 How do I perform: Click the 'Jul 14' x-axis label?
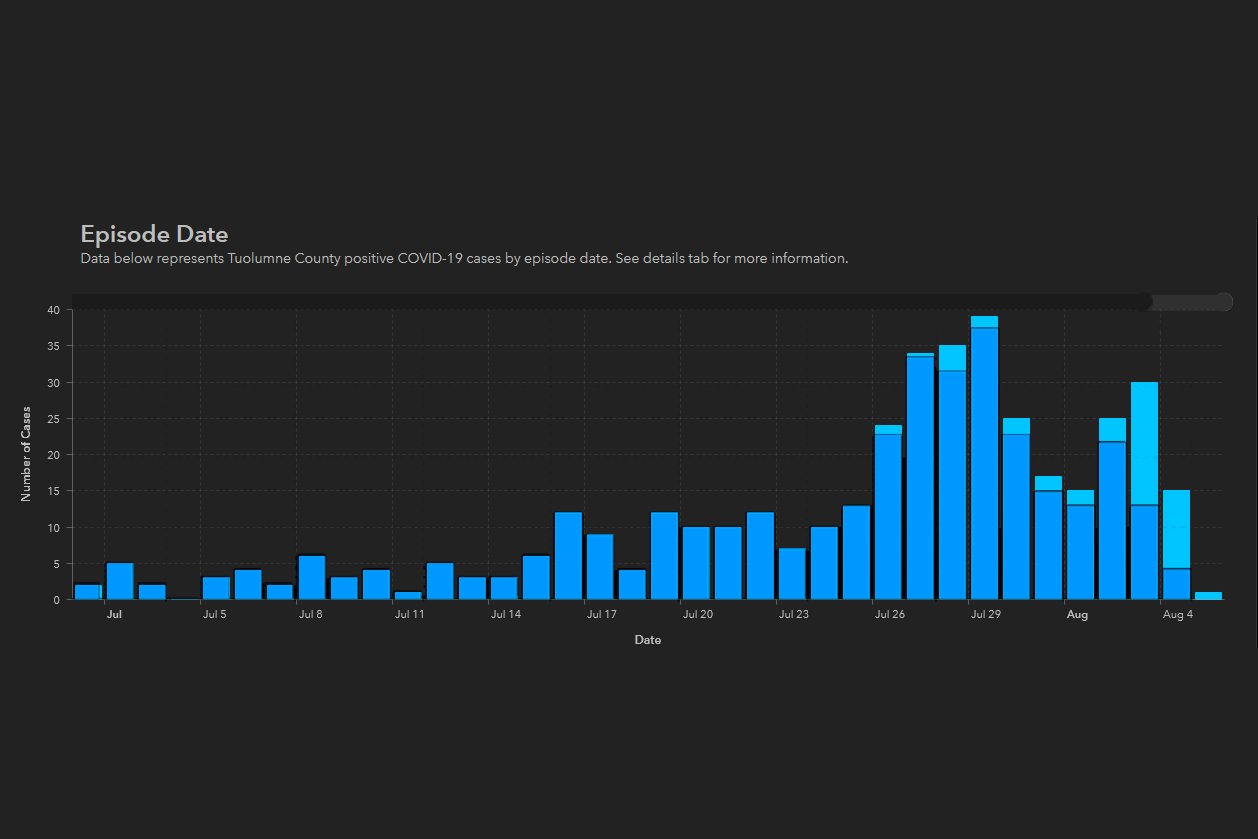coord(506,615)
